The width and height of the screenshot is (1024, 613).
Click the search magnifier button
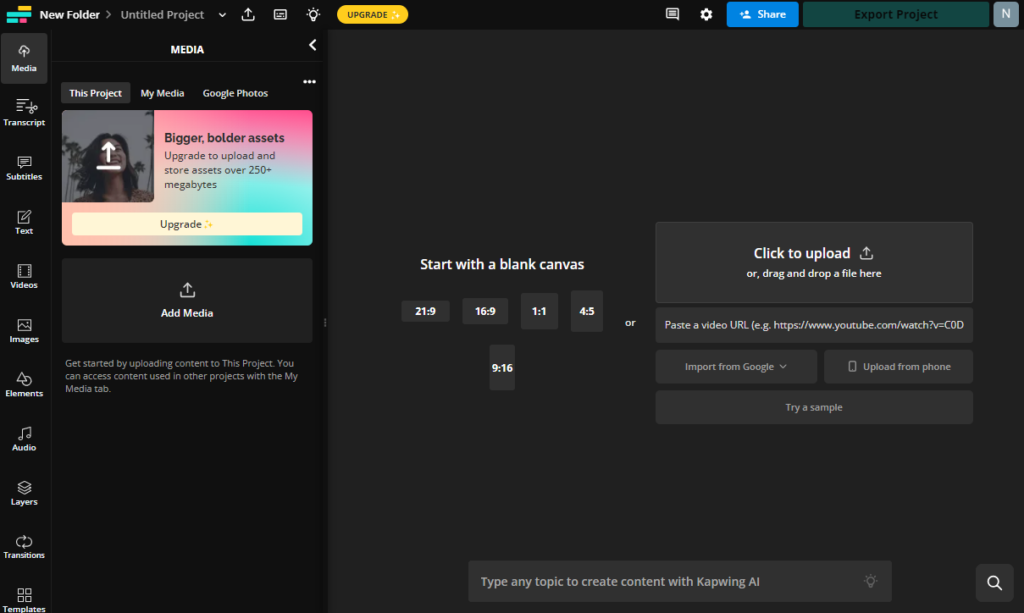click(994, 583)
